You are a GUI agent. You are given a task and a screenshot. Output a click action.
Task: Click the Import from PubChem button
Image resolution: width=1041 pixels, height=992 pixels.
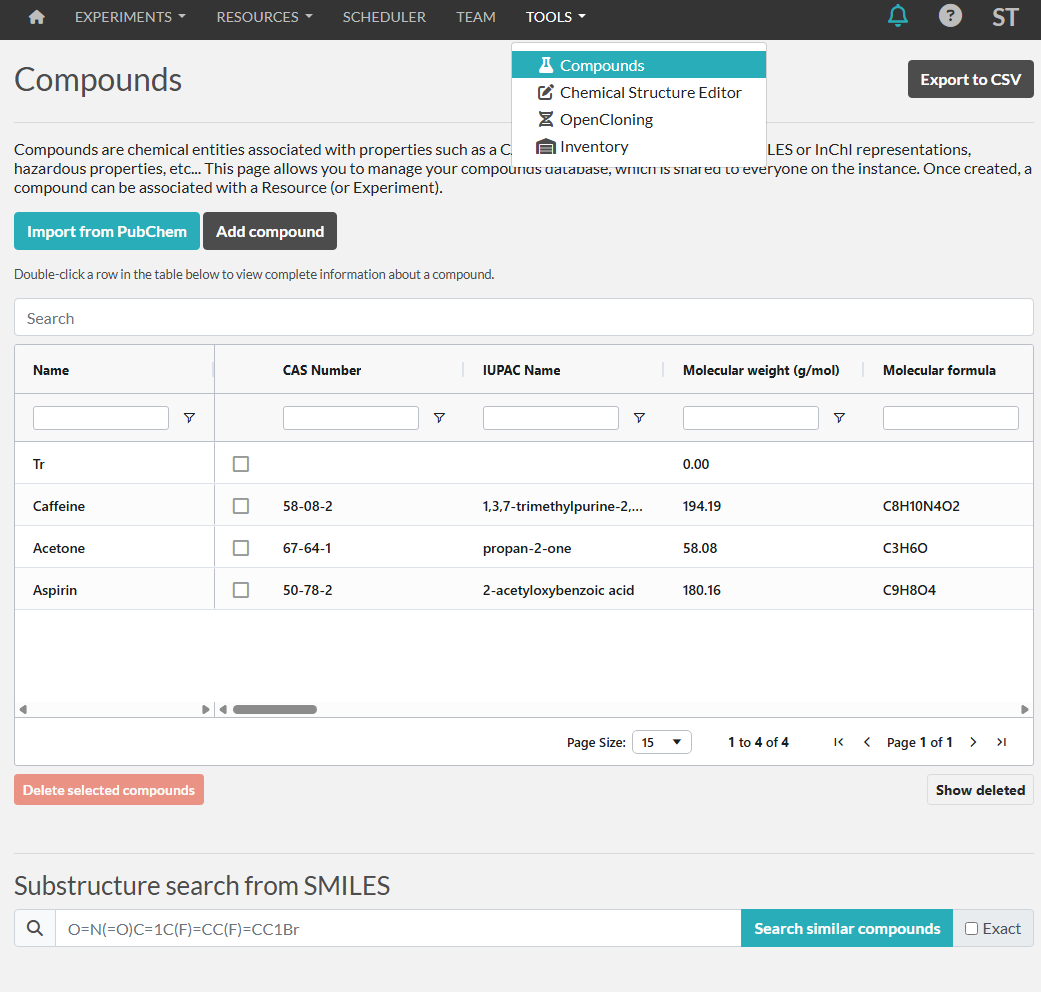coord(107,231)
